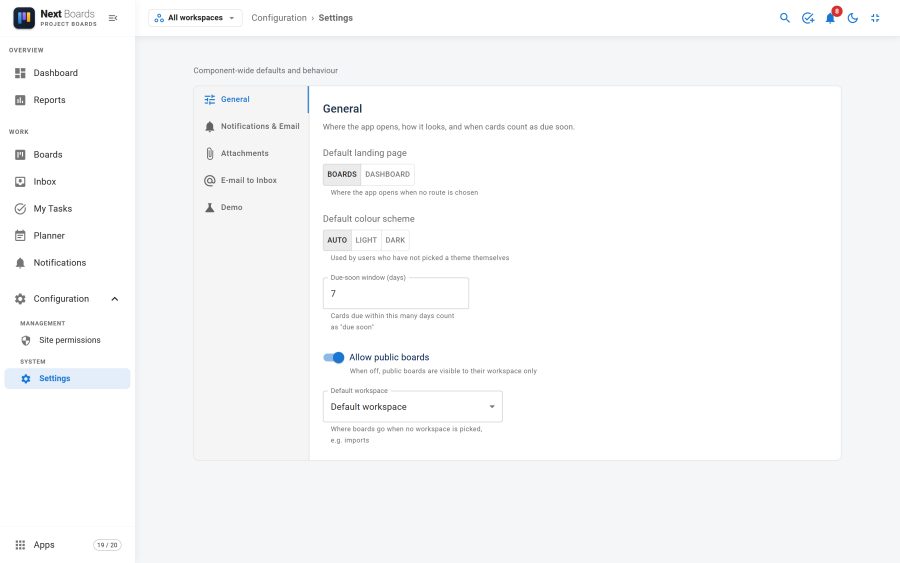Set colour scheme to DARK
This screenshot has height=563, width=900.
(395, 240)
